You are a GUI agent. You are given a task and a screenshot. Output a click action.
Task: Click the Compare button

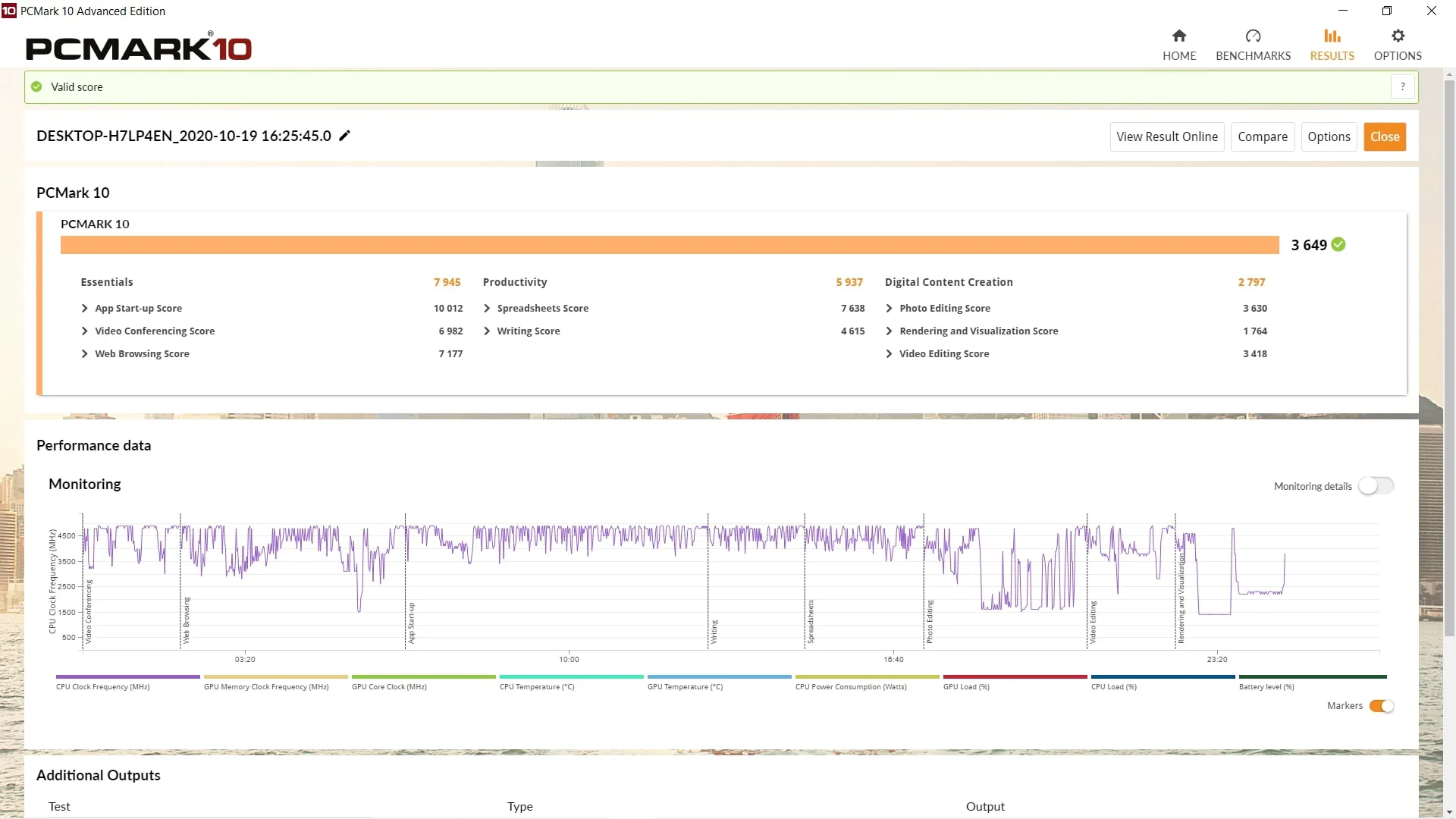(1263, 136)
